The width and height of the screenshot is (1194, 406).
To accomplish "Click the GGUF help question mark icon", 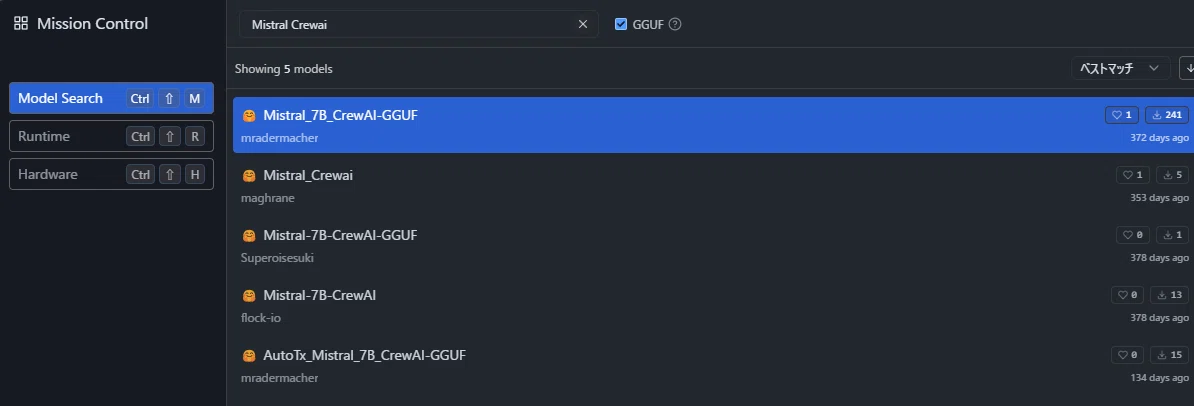I will coord(675,24).
